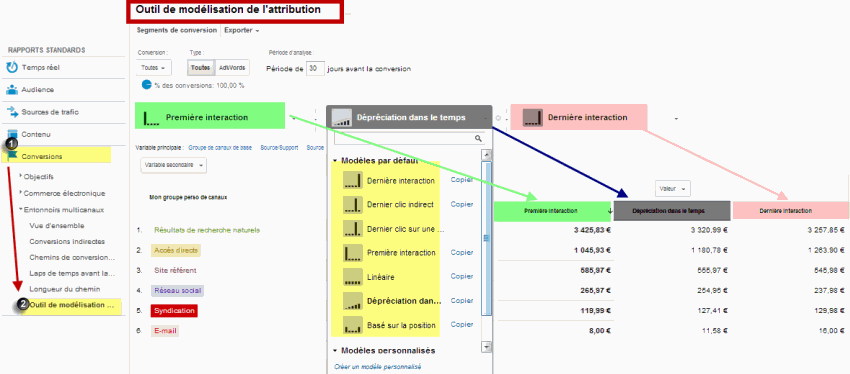Click Sources de trafic arrows icon
This screenshot has height=374, width=850.
pos(11,112)
